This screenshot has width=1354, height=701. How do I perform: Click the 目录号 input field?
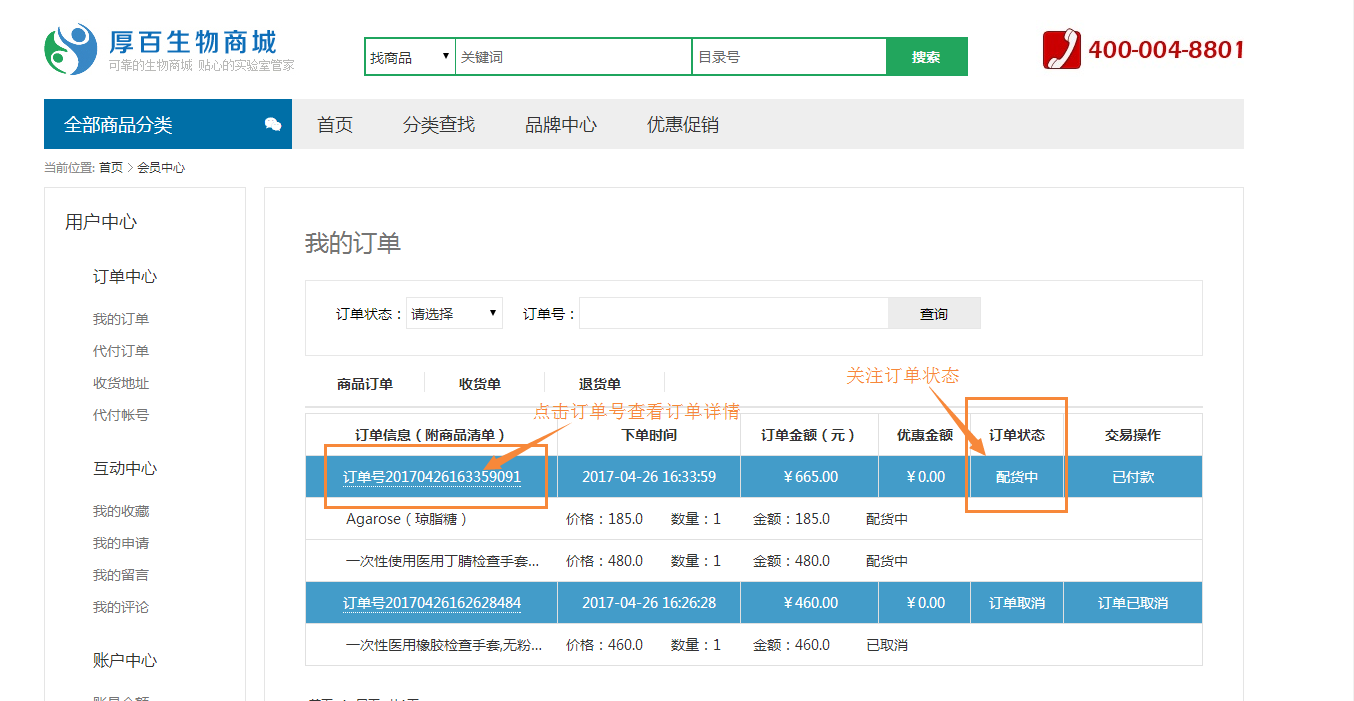788,57
